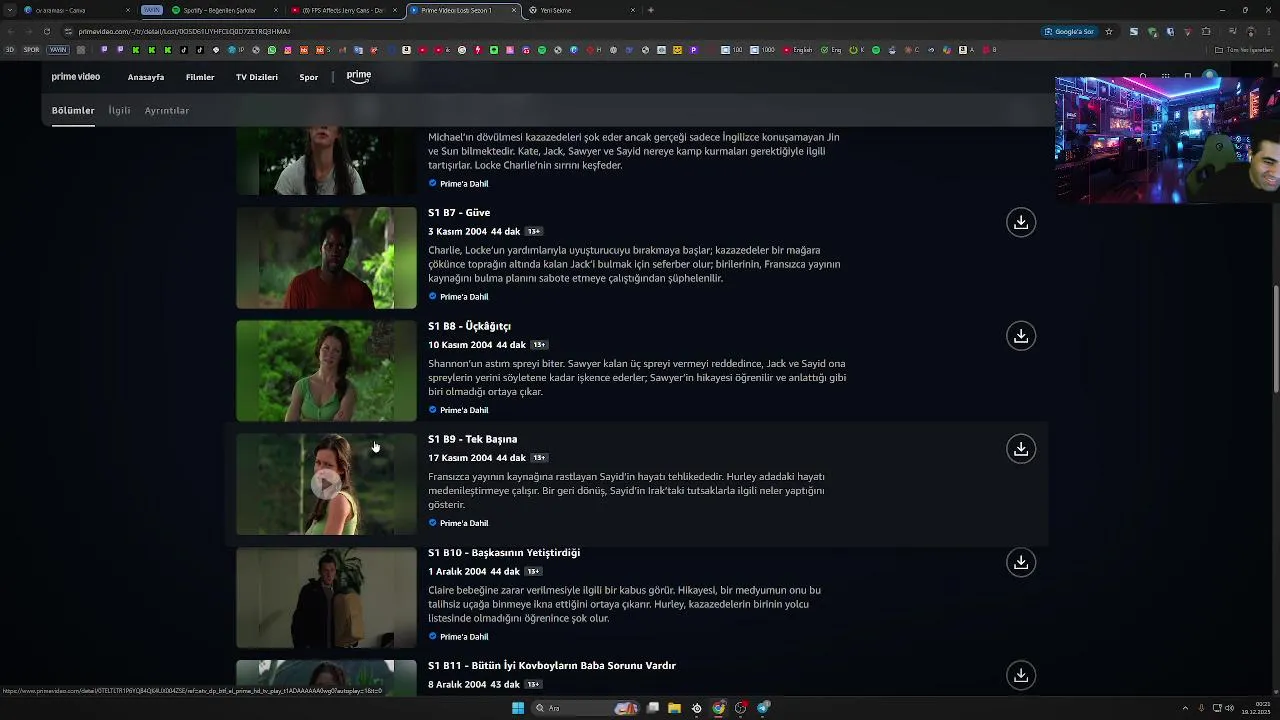
Task: Open the Prime section in navigation
Action: (359, 76)
